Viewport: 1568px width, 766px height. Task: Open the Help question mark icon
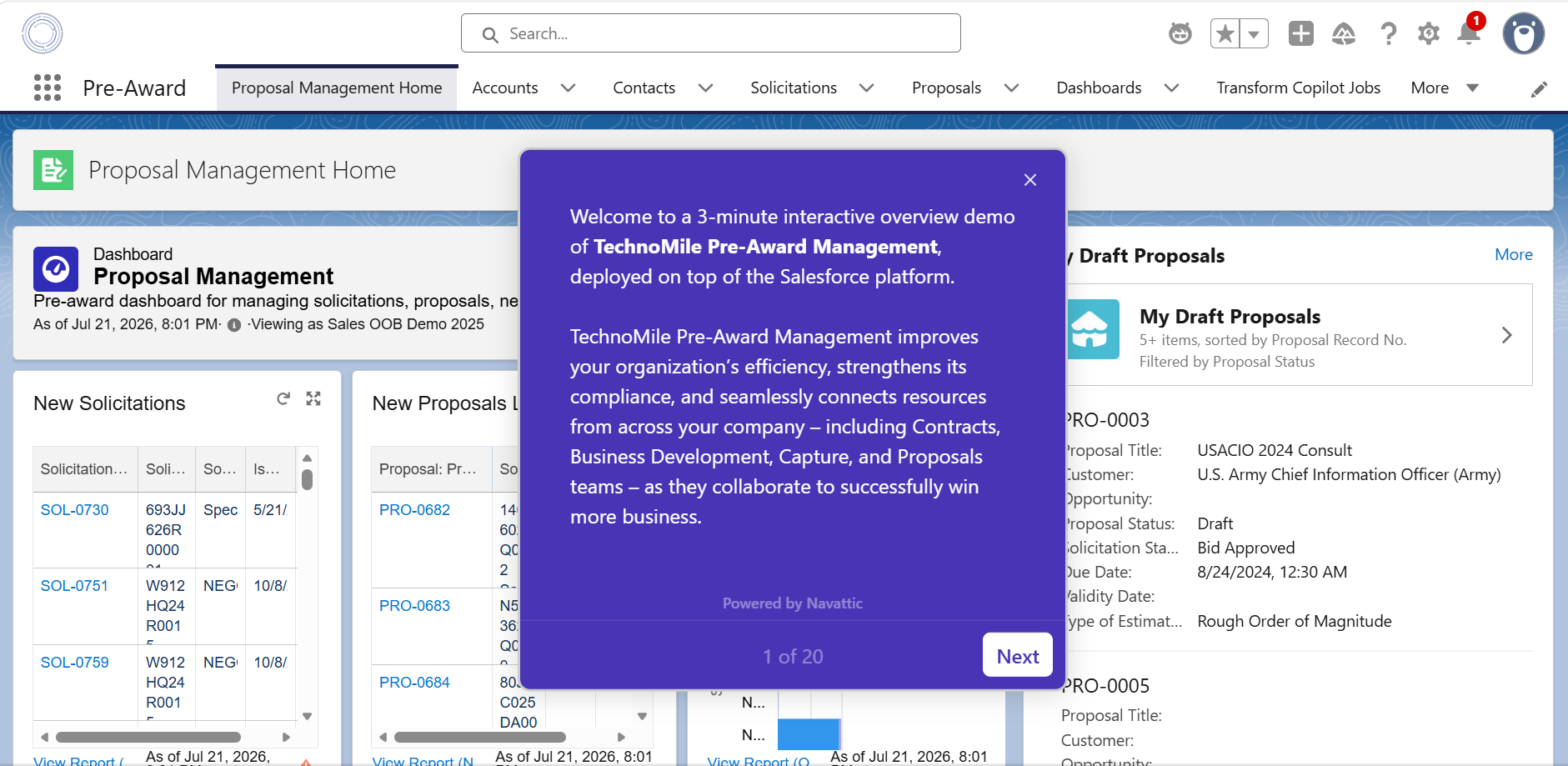[x=1388, y=33]
